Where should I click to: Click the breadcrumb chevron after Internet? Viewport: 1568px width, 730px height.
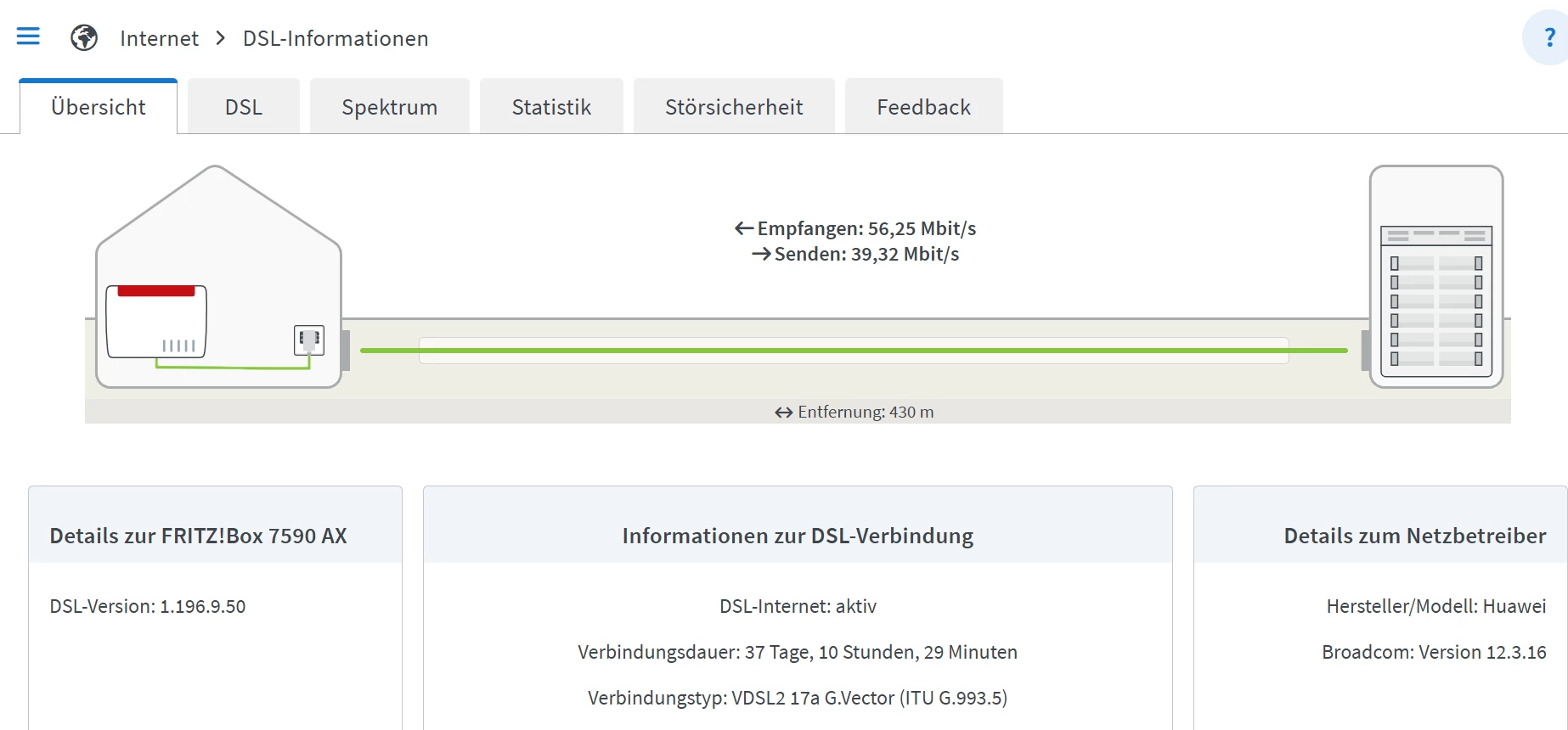pyautogui.click(x=221, y=38)
